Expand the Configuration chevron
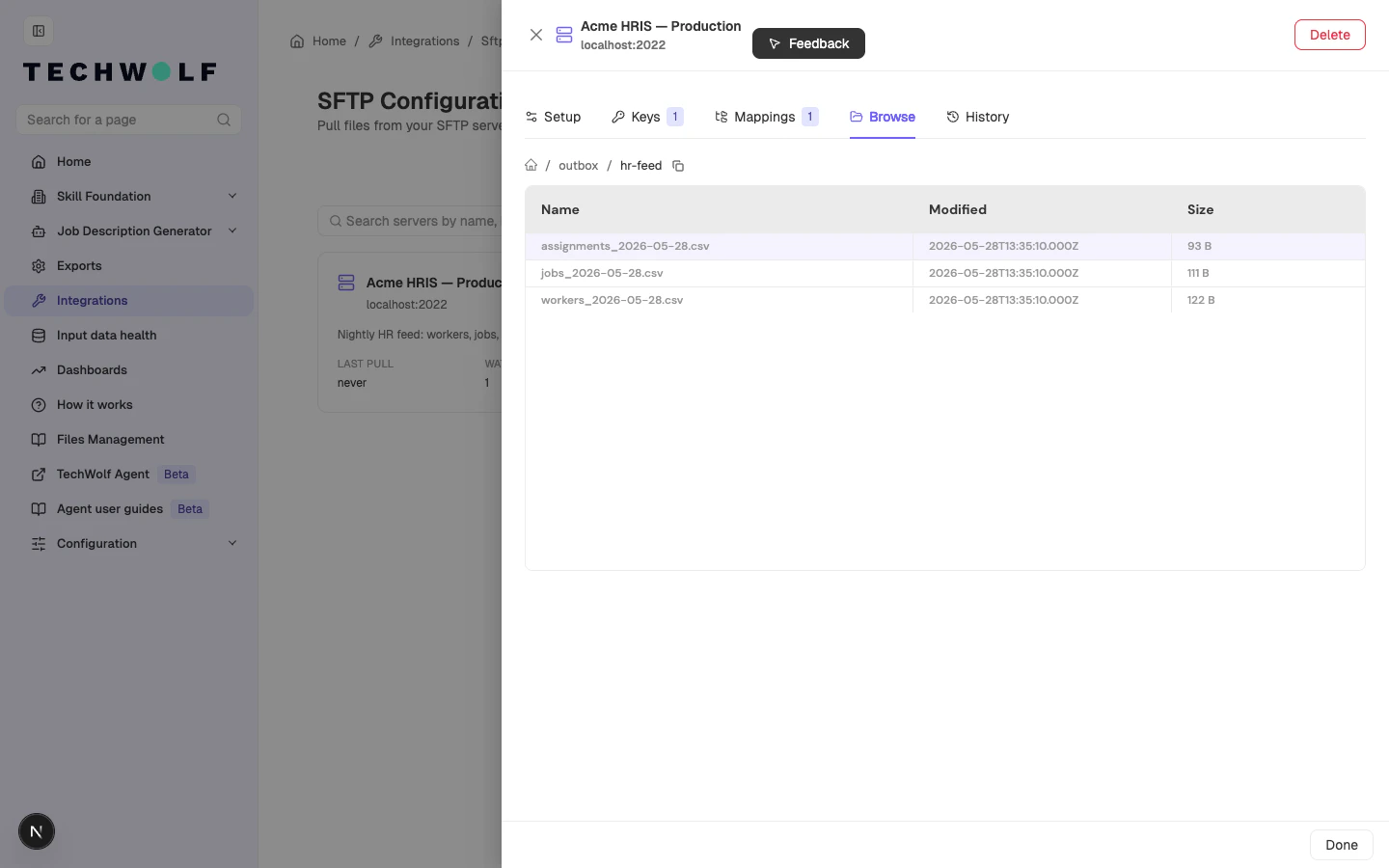This screenshot has width=1389, height=868. (232, 544)
